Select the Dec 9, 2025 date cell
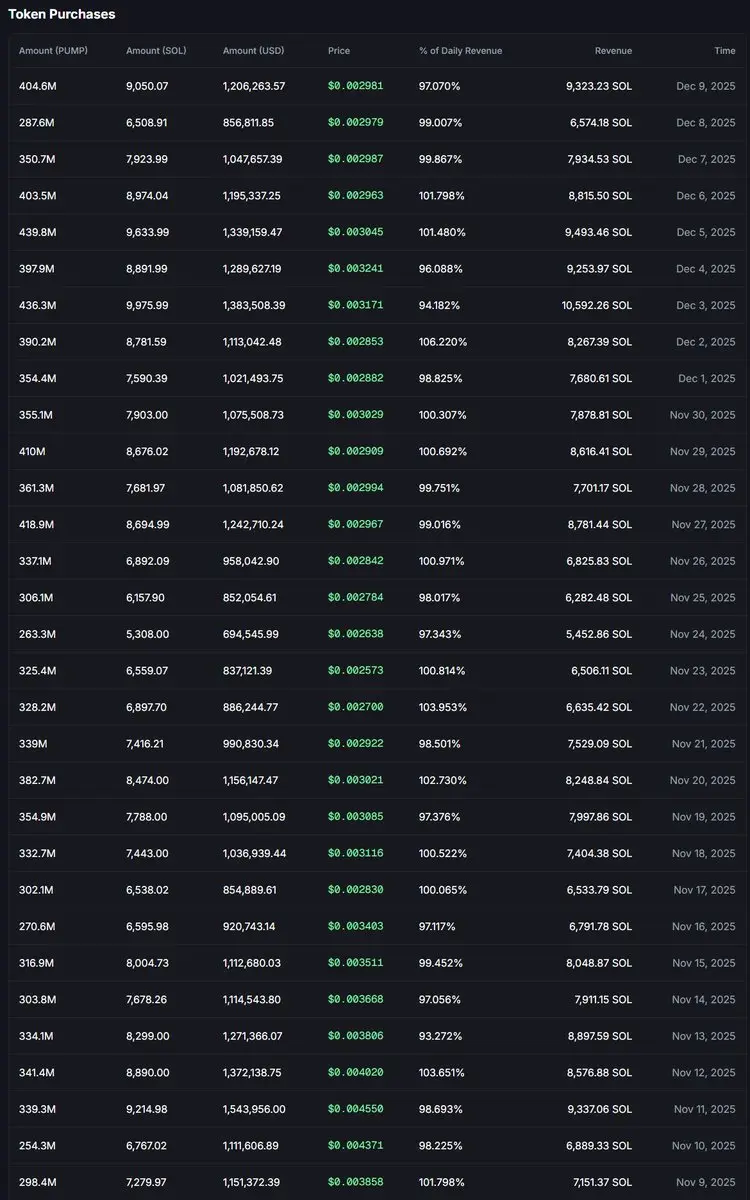The image size is (750, 1200). coord(705,86)
